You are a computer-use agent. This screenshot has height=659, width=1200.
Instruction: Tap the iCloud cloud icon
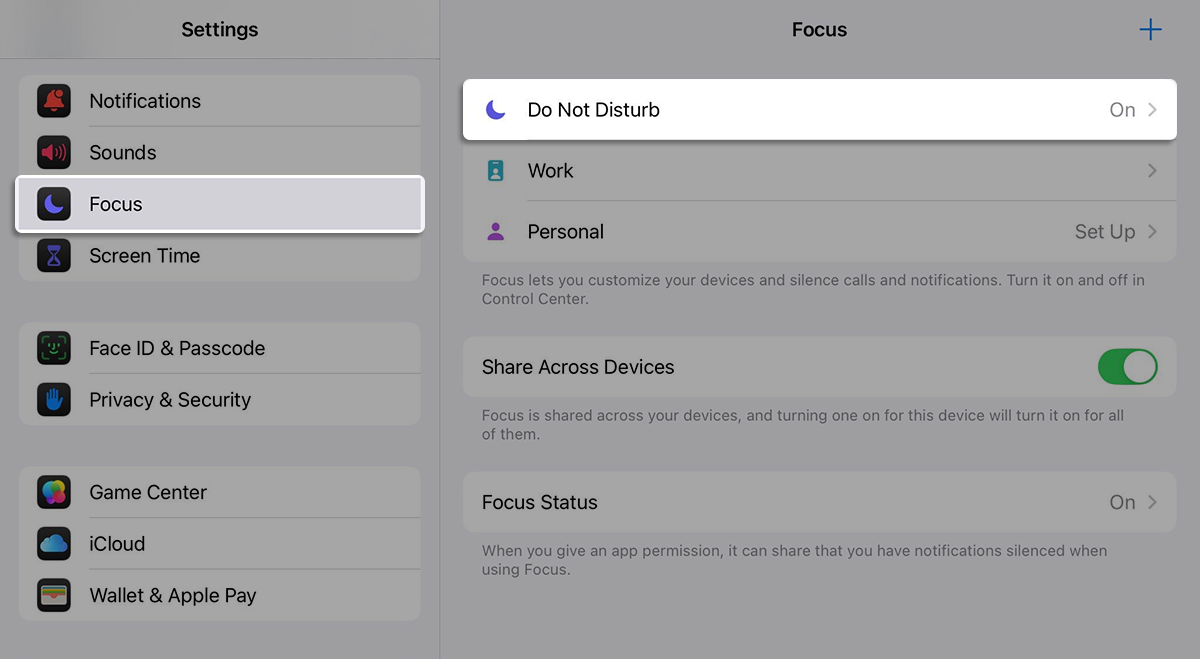54,544
